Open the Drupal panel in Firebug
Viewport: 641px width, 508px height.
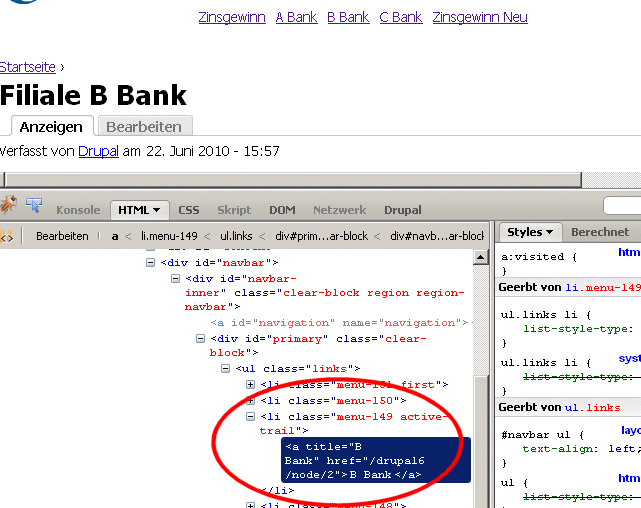pos(403,210)
